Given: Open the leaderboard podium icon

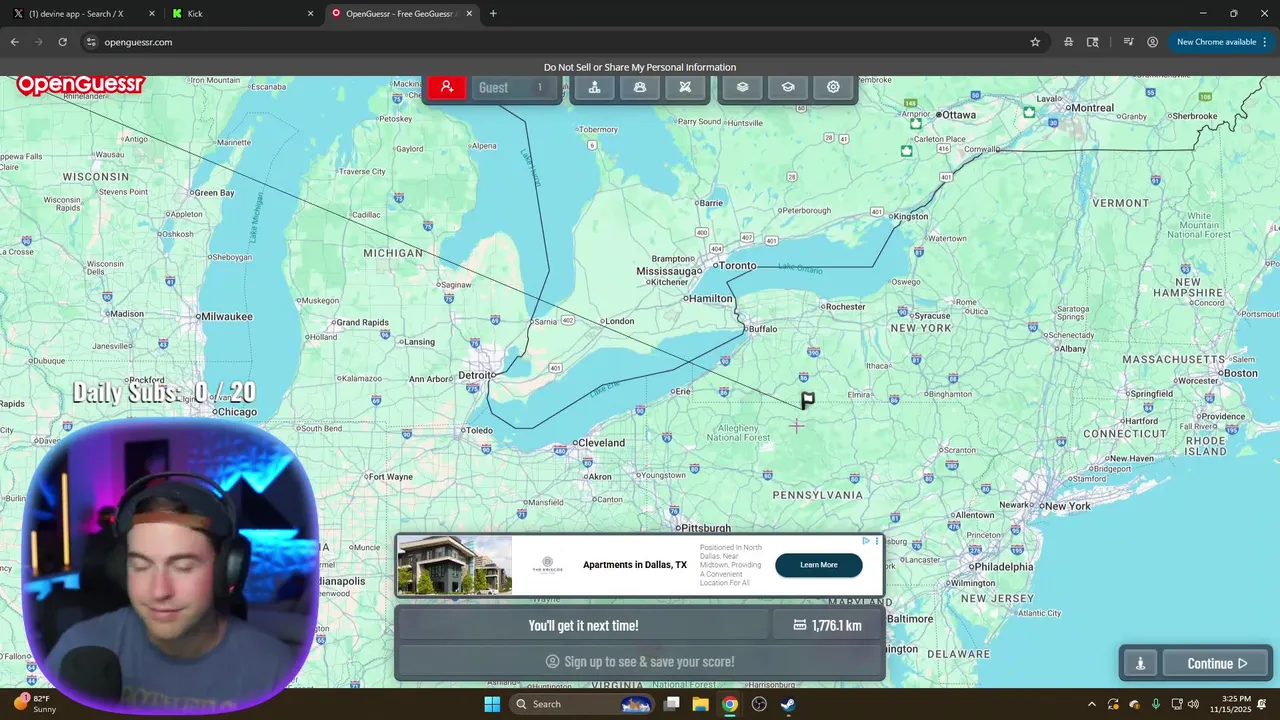Looking at the screenshot, I should (594, 87).
